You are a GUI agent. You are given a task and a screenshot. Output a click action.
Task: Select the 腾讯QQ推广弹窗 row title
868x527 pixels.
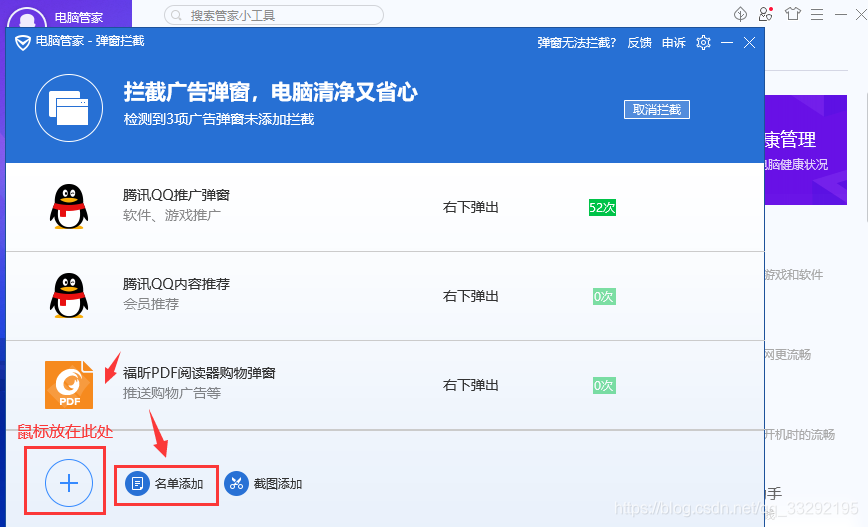click(x=176, y=195)
